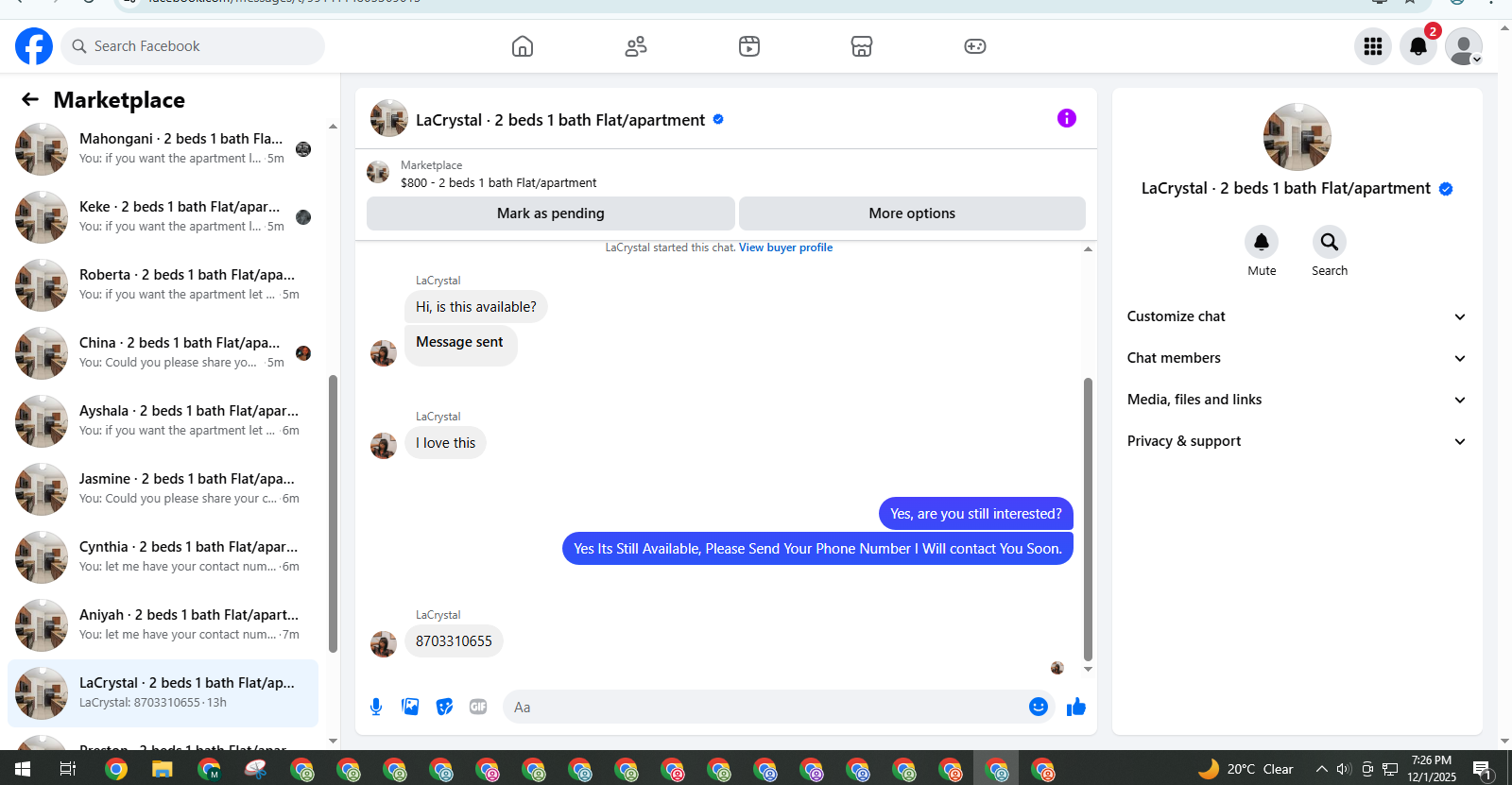
Task: Open the Reels video icon
Action: point(749,46)
